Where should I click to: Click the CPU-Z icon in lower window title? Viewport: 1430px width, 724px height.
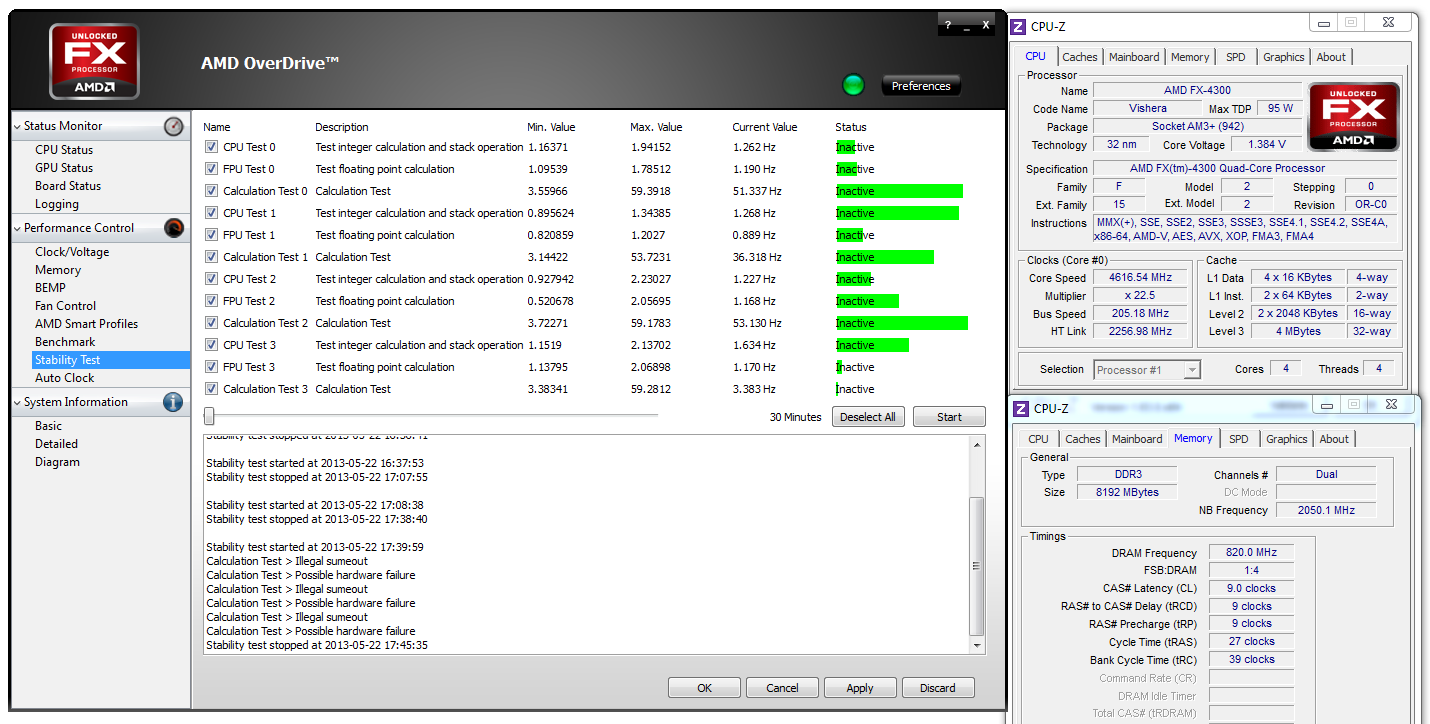(x=1021, y=408)
